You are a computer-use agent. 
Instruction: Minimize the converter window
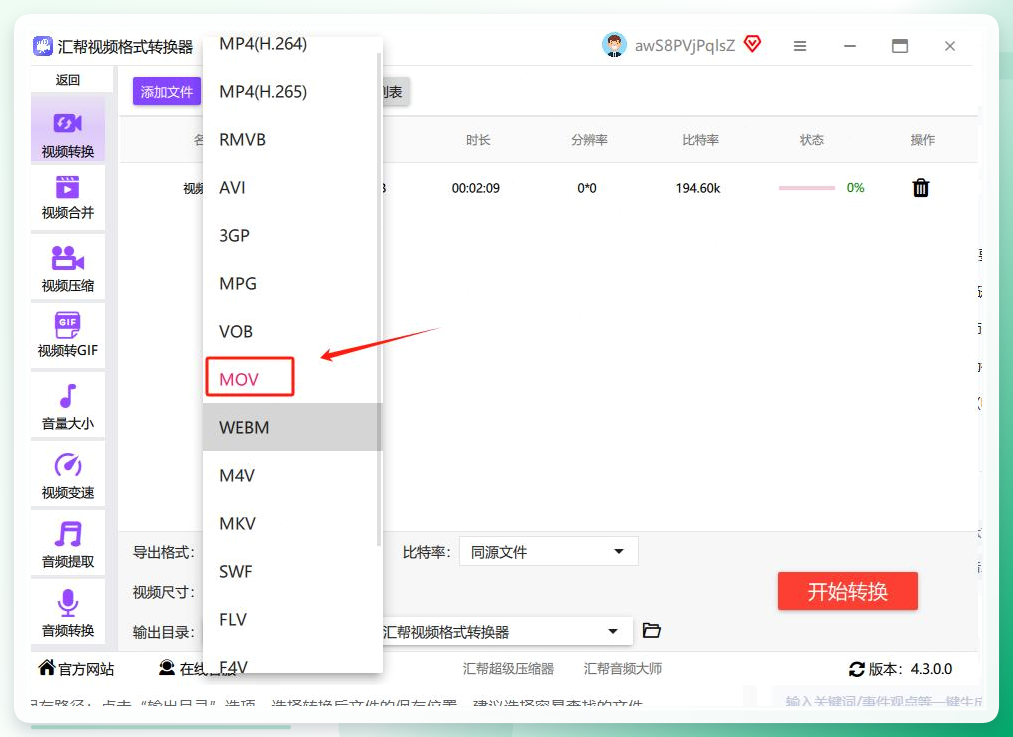850,46
